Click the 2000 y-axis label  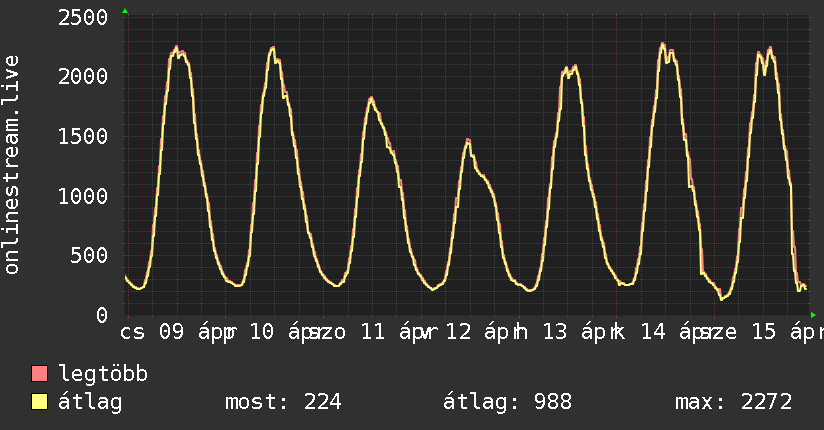[83, 77]
